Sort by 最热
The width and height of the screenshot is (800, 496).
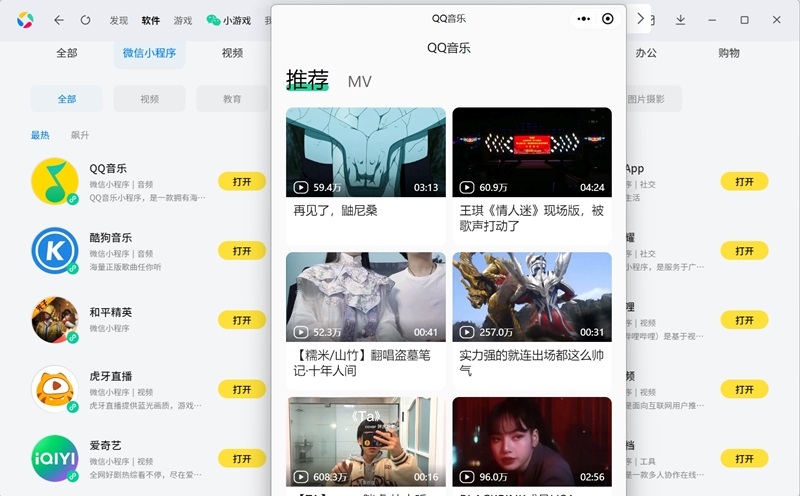point(40,135)
